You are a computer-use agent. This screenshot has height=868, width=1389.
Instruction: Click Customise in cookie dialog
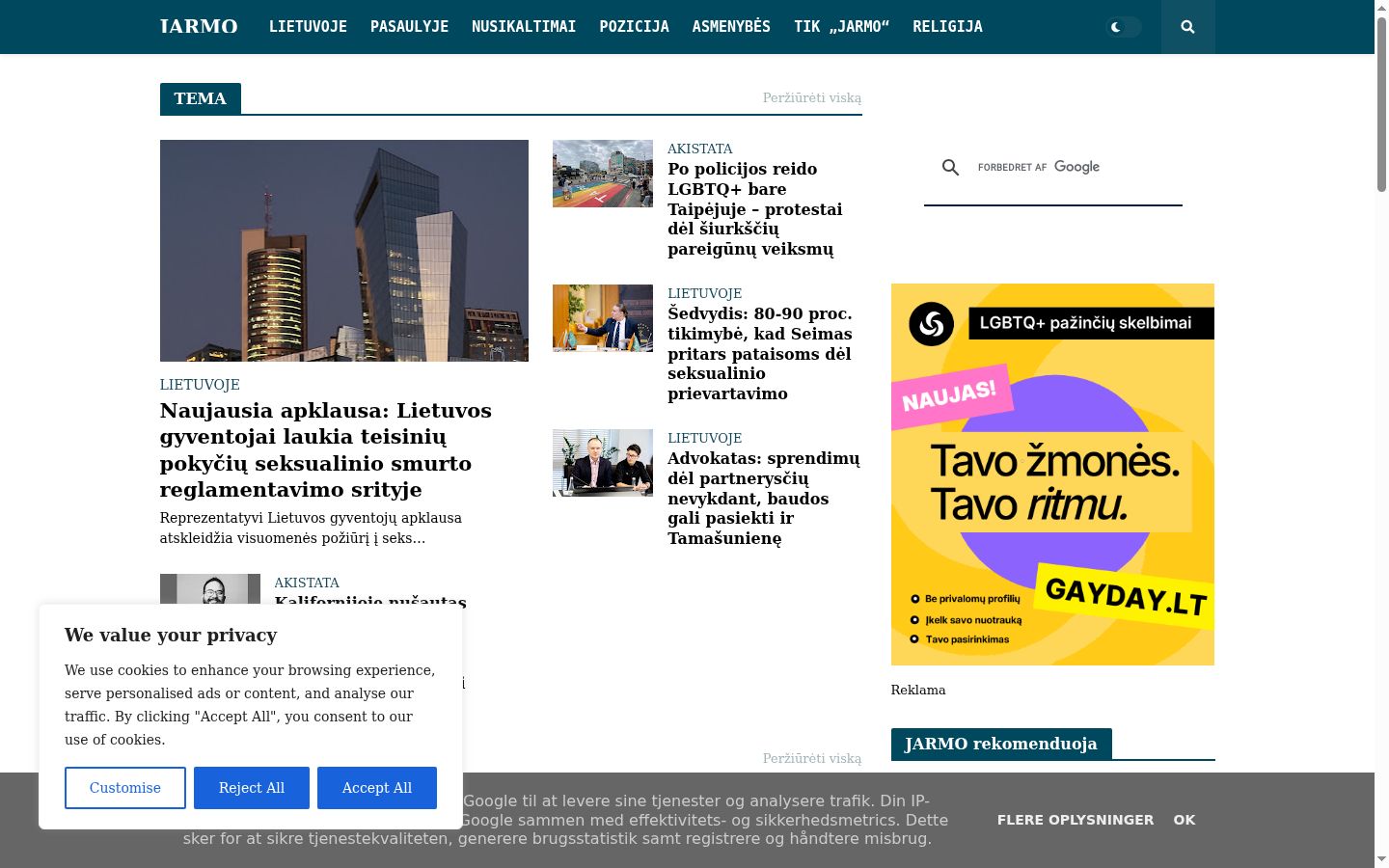(125, 788)
